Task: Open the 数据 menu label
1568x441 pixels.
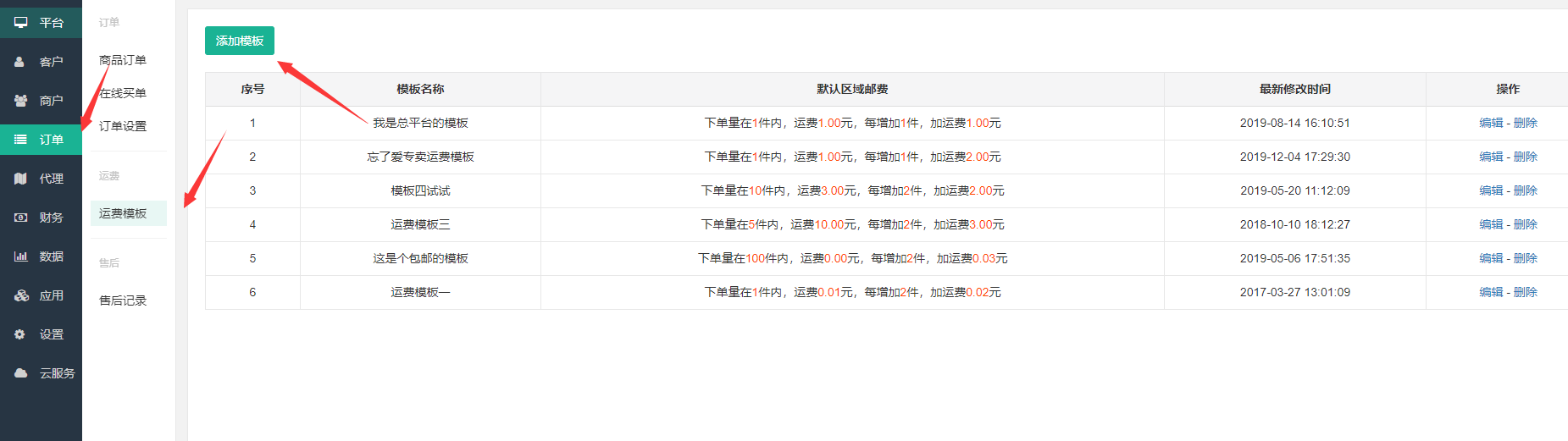Action: tap(51, 256)
